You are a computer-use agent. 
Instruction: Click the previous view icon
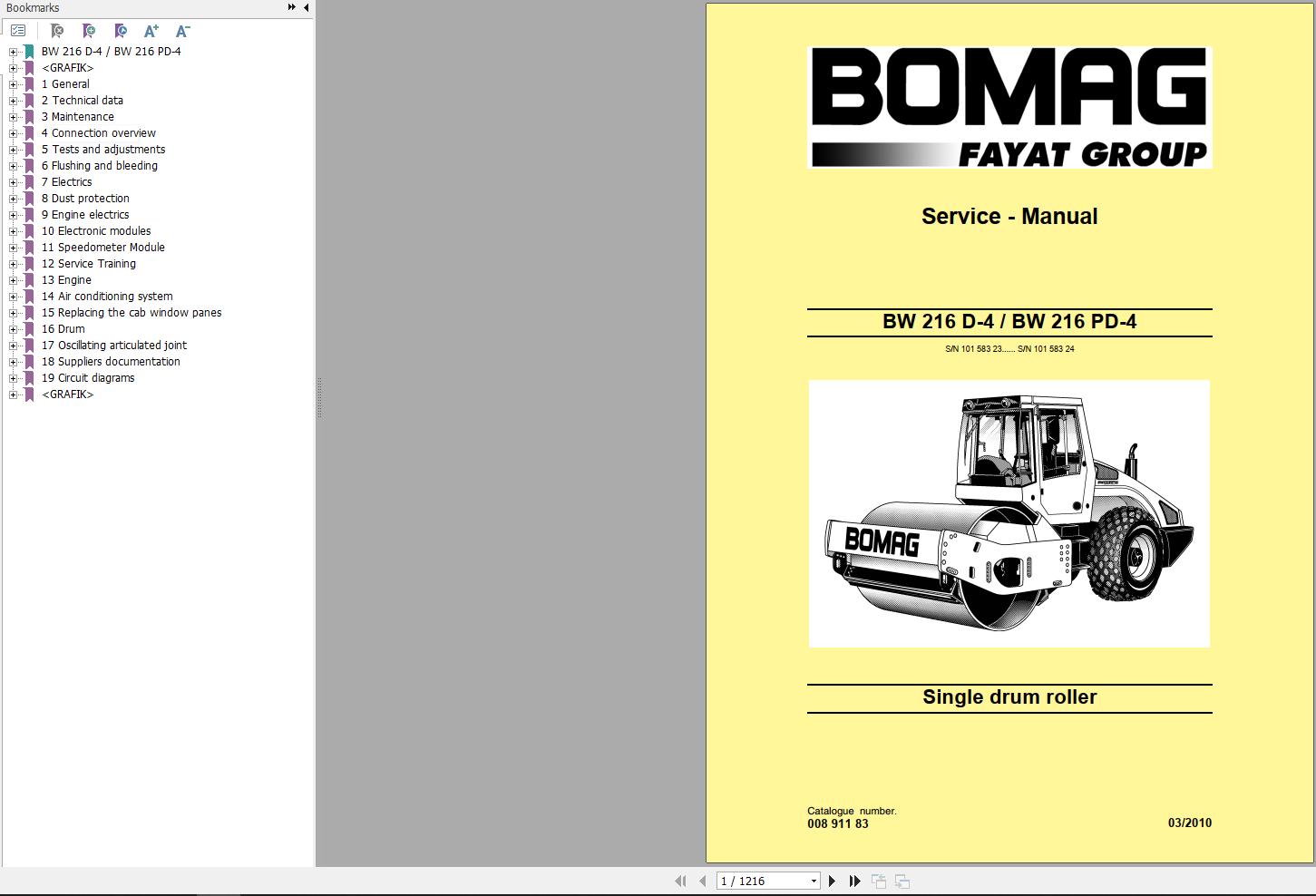click(877, 881)
